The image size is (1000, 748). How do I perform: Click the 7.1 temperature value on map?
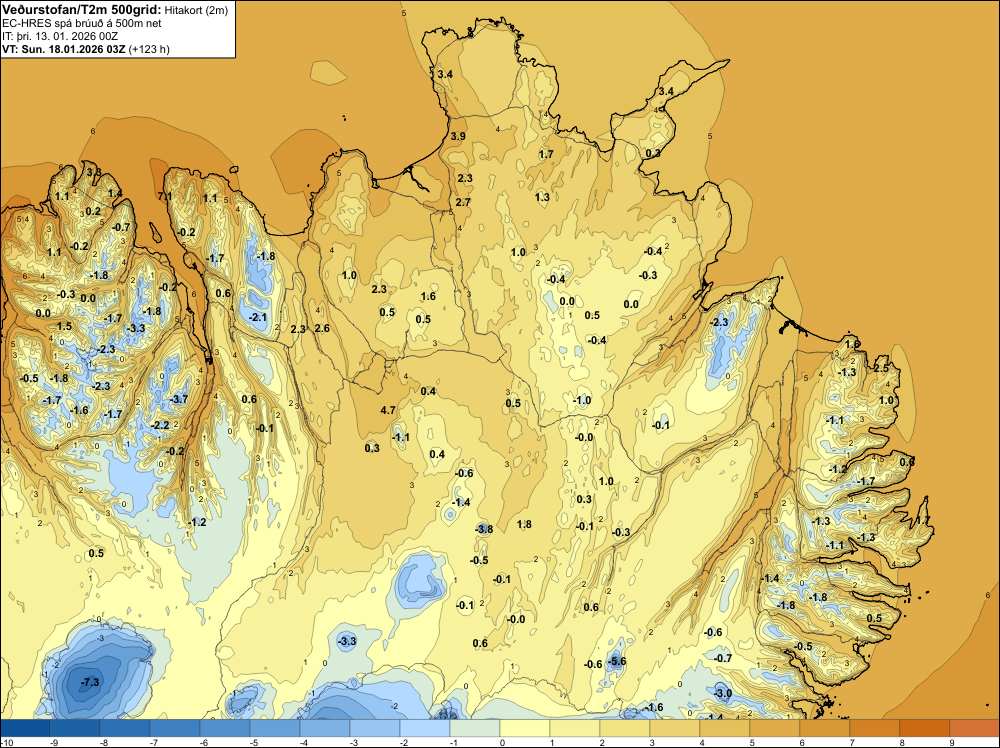coord(165,196)
